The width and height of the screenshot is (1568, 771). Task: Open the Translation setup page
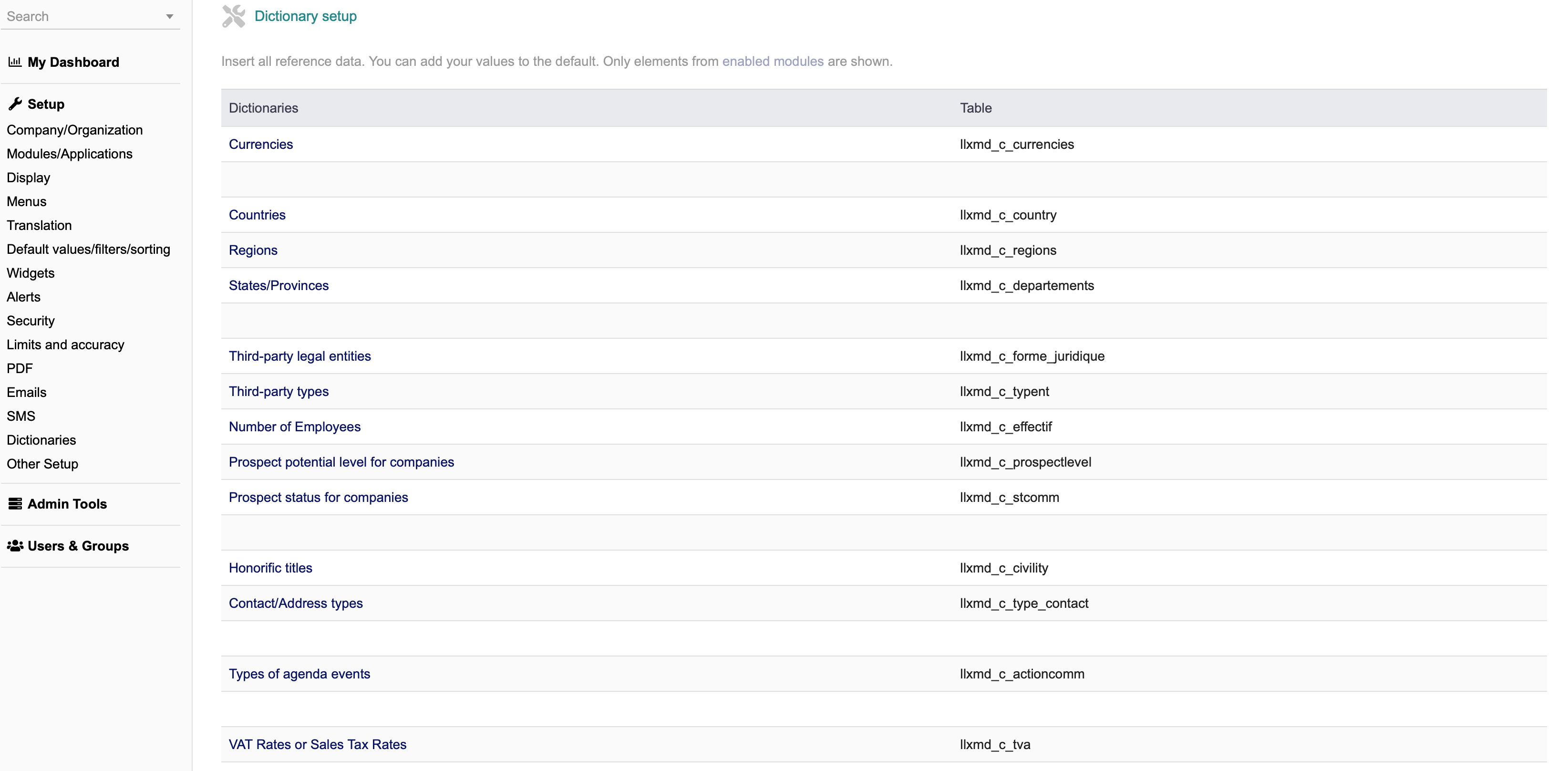39,225
